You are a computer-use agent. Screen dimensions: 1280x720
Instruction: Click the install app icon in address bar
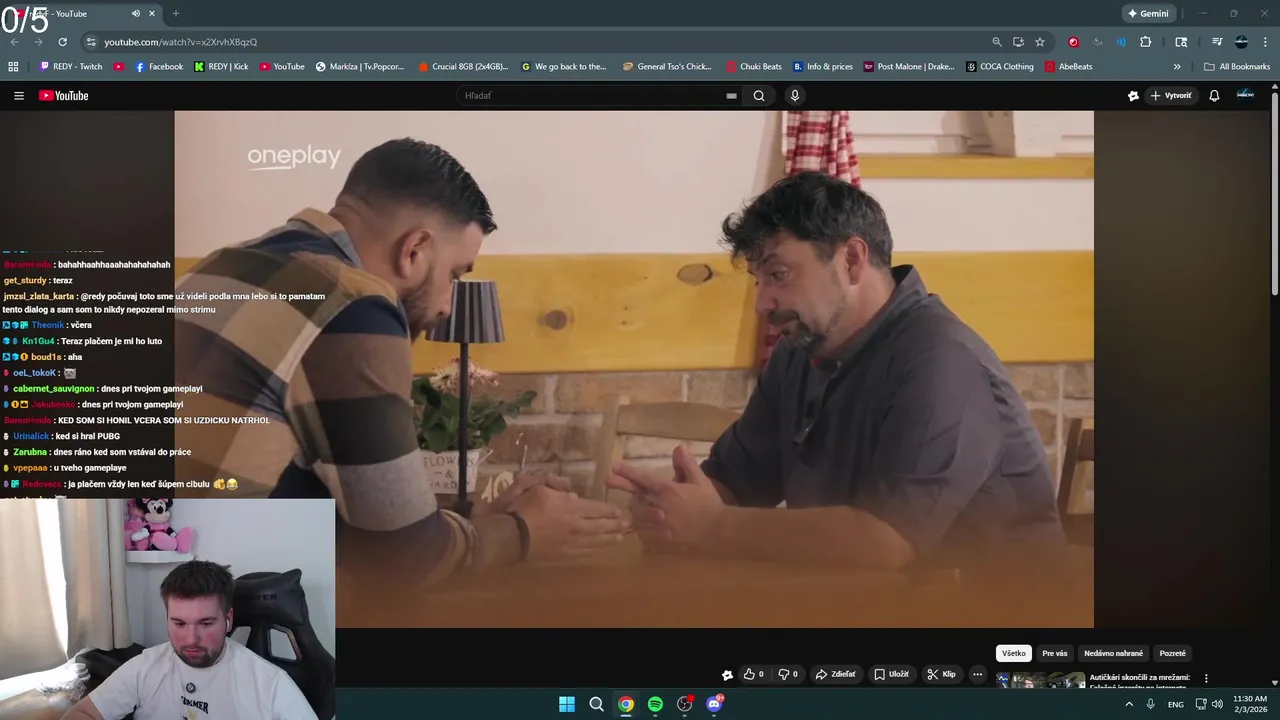(1018, 42)
